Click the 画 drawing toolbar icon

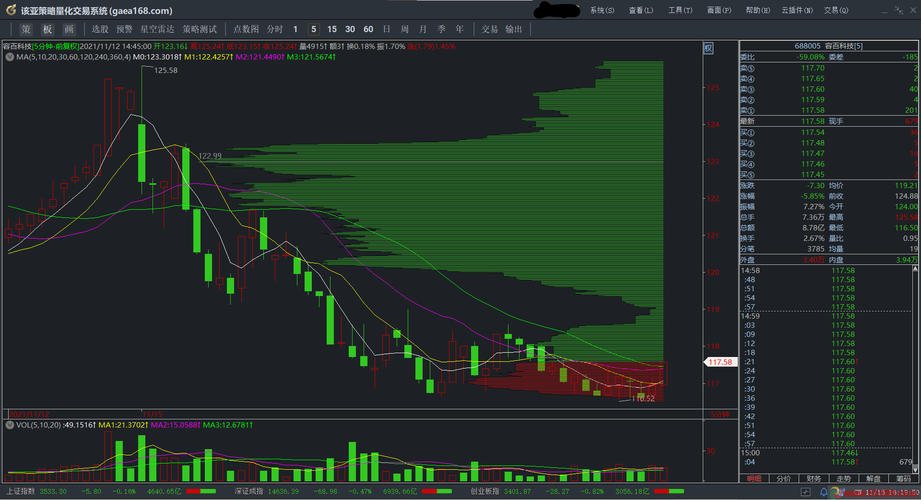[x=68, y=29]
